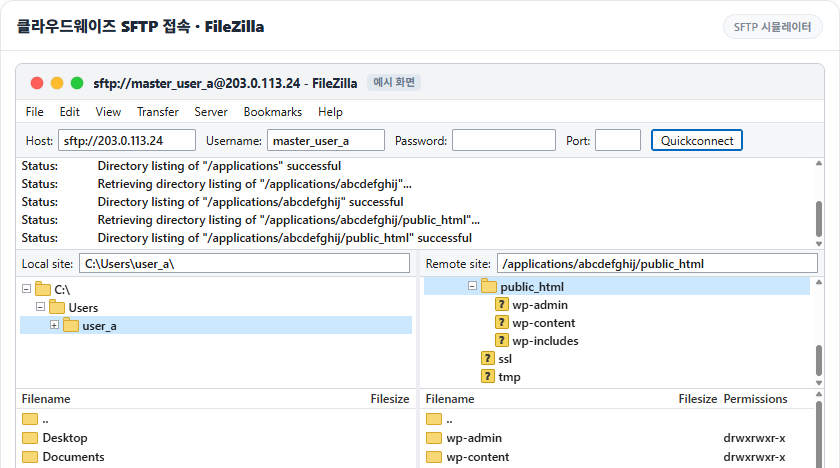
Task: Select wp-content row in remote file list
Action: 619,457
